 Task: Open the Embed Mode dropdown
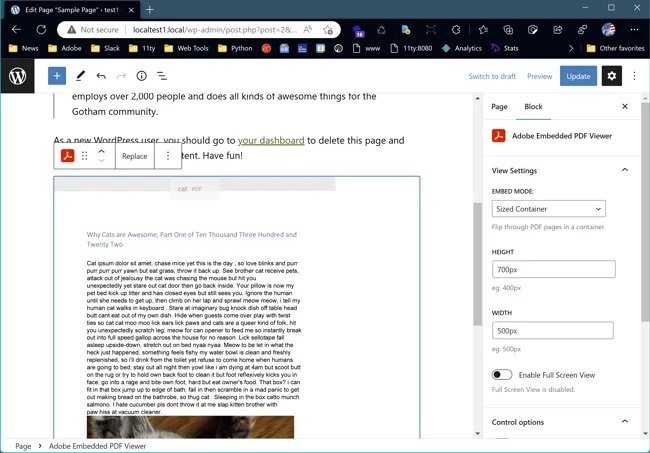[x=548, y=209]
